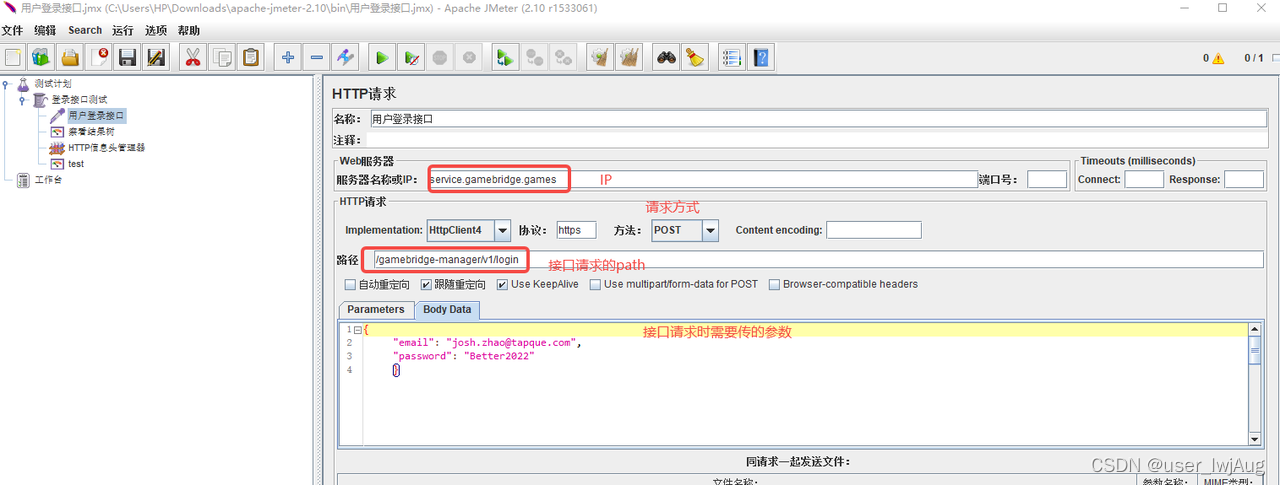Click into the 注释 comments field

816,140
